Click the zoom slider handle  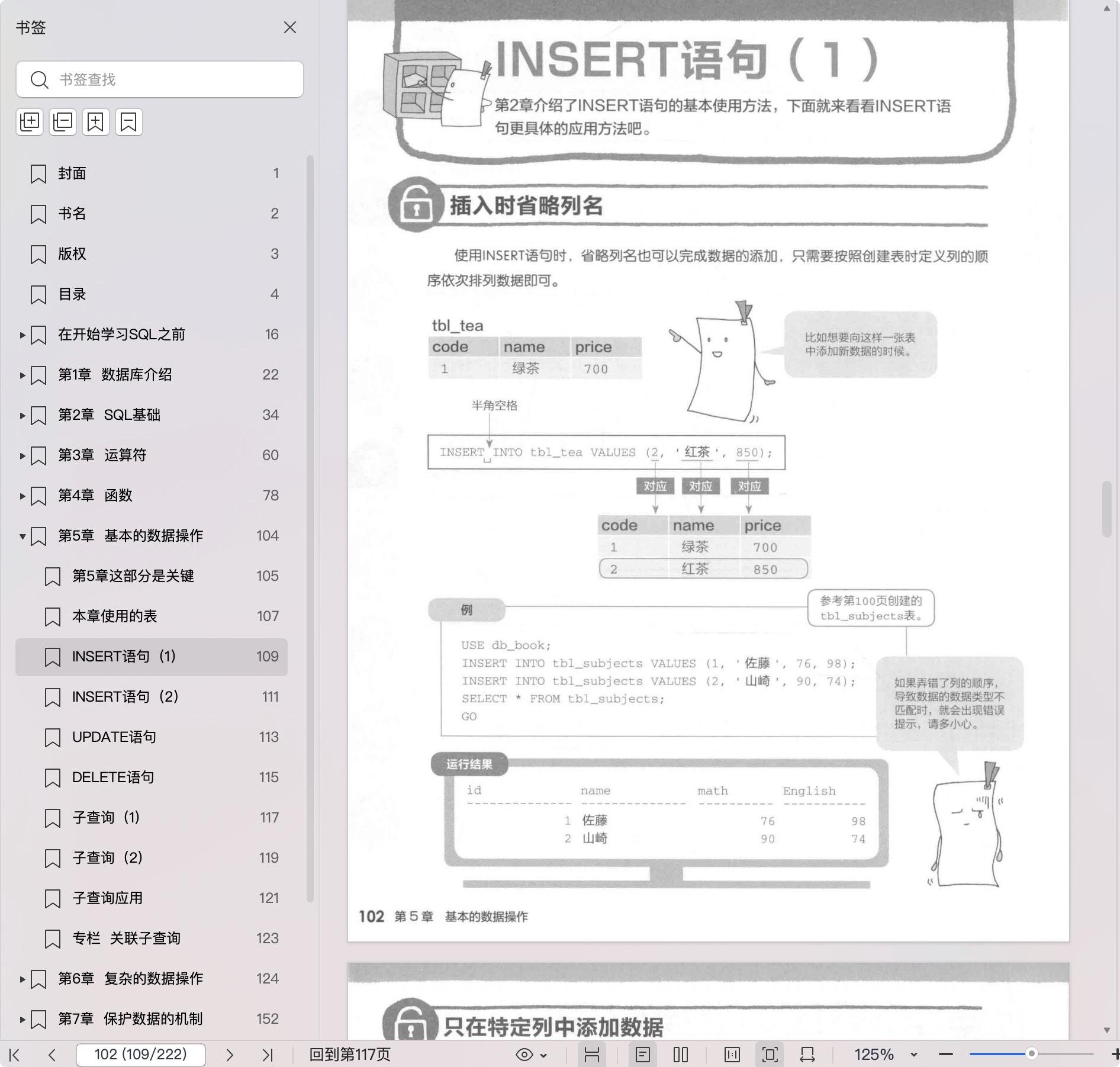point(1031,1053)
